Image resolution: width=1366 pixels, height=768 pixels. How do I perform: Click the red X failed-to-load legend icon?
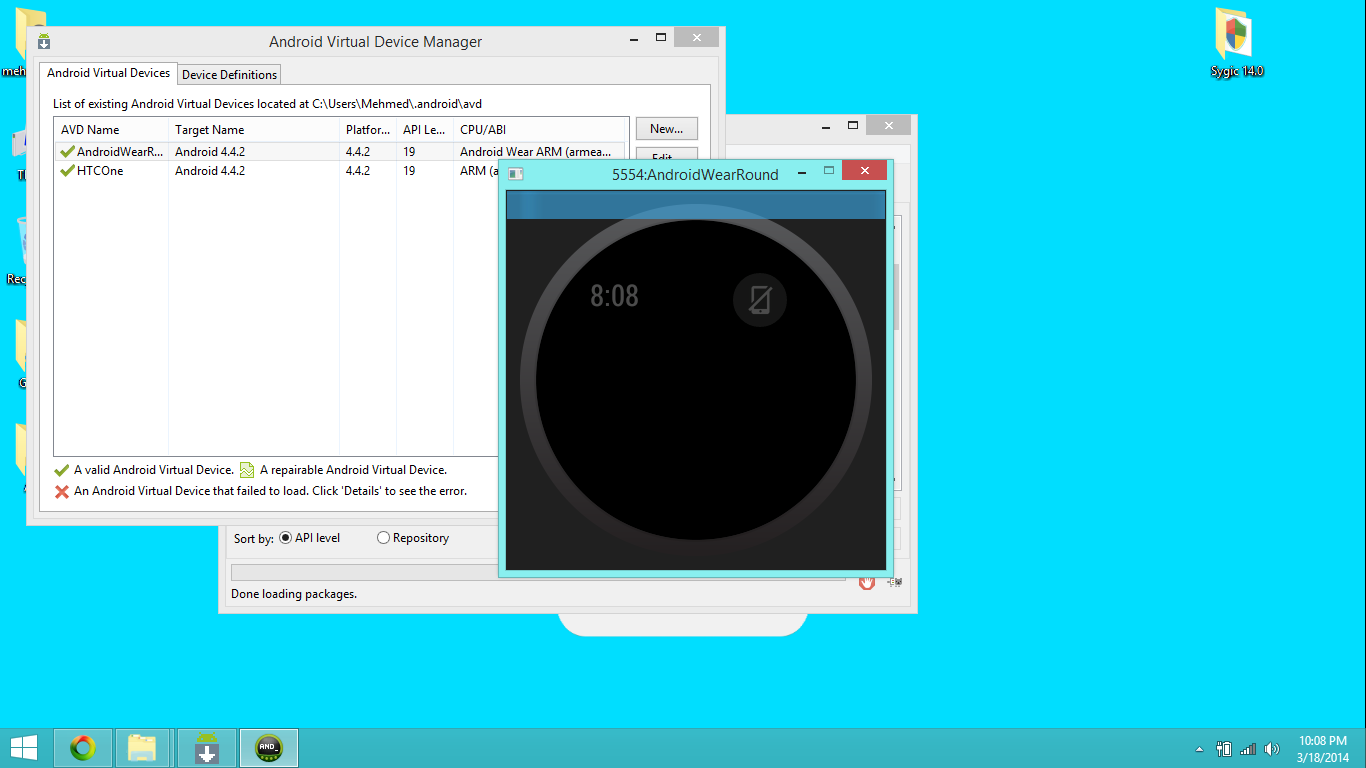pos(62,492)
